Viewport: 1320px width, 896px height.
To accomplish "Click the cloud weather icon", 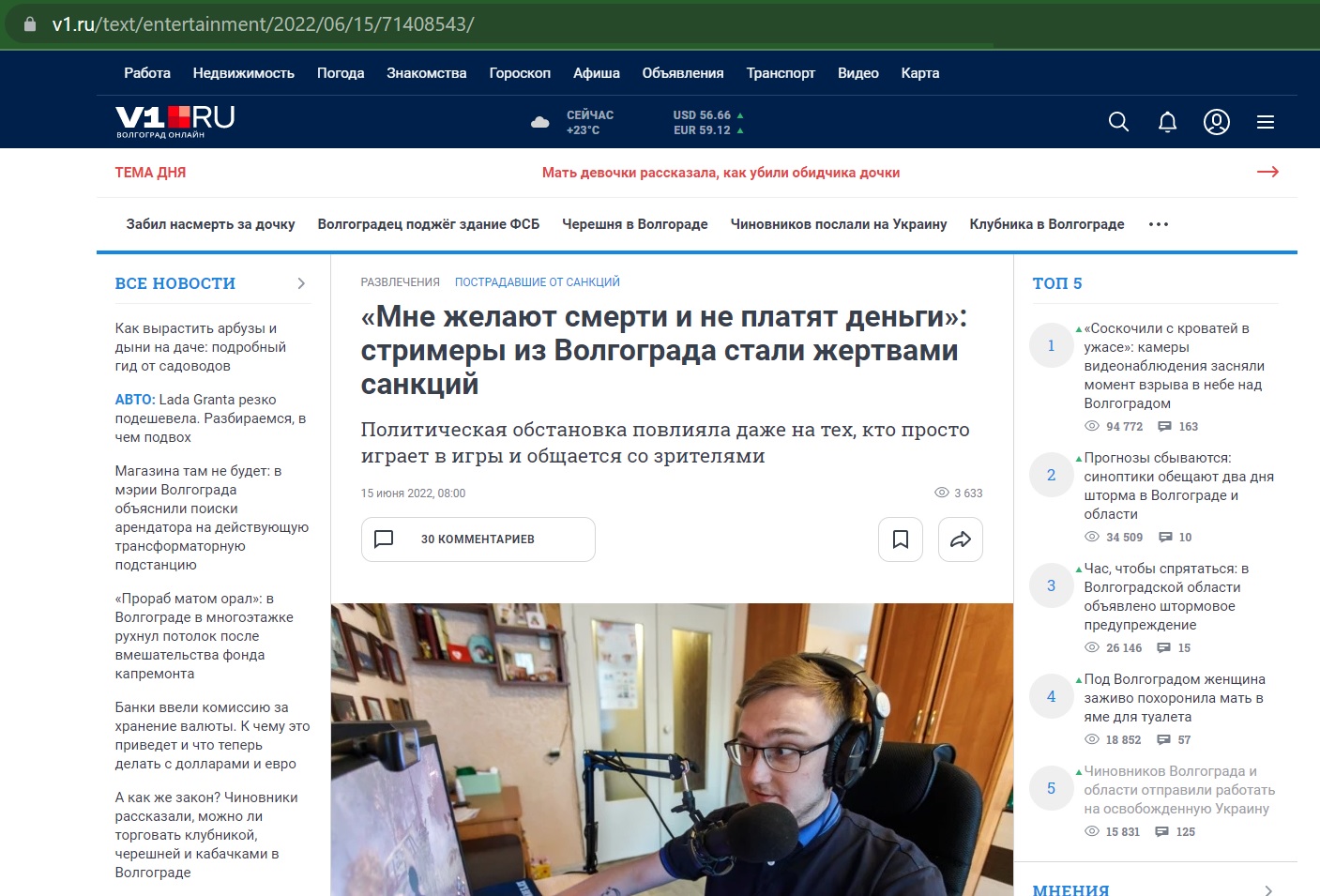I will click(540, 122).
